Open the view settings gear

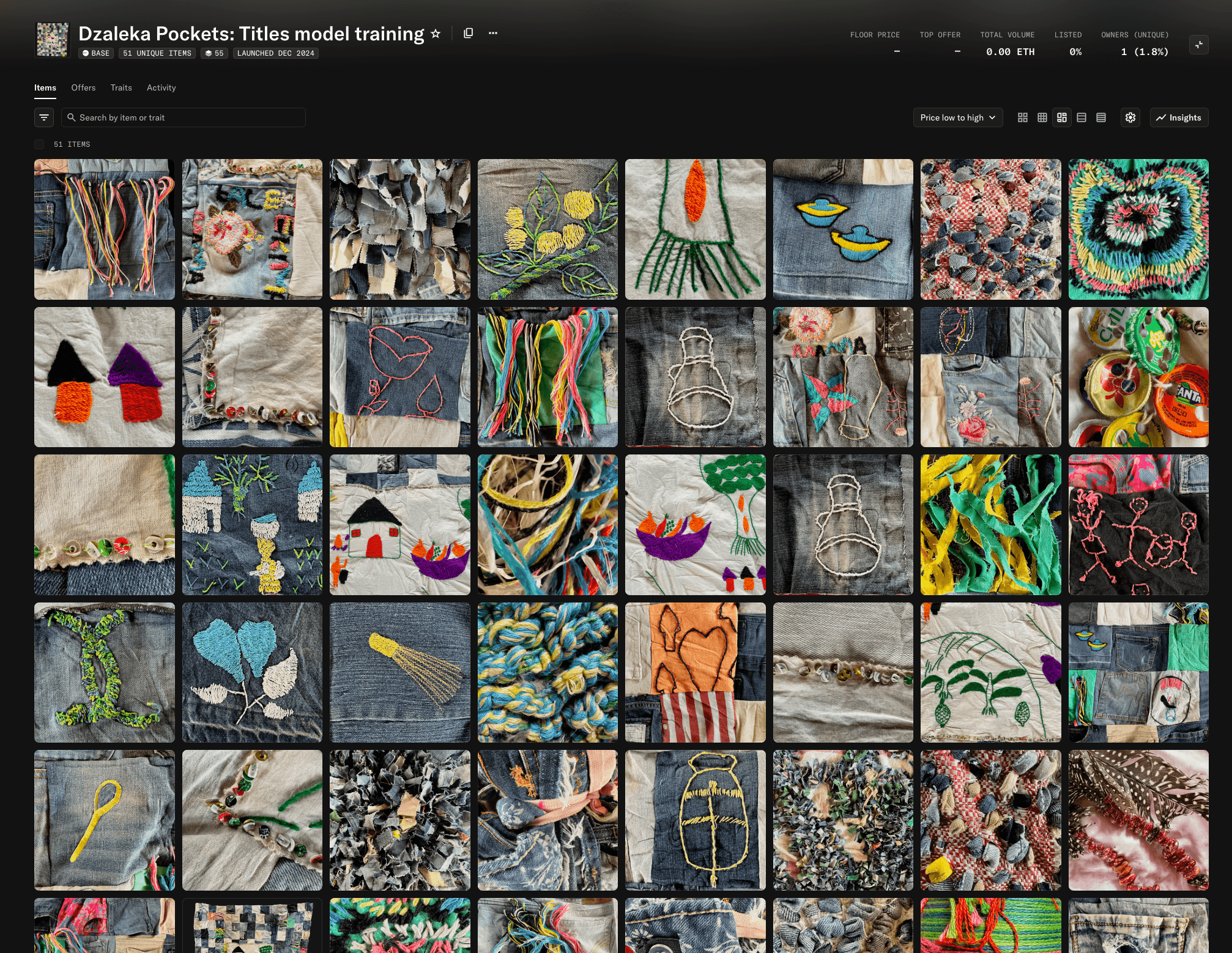[x=1130, y=117]
